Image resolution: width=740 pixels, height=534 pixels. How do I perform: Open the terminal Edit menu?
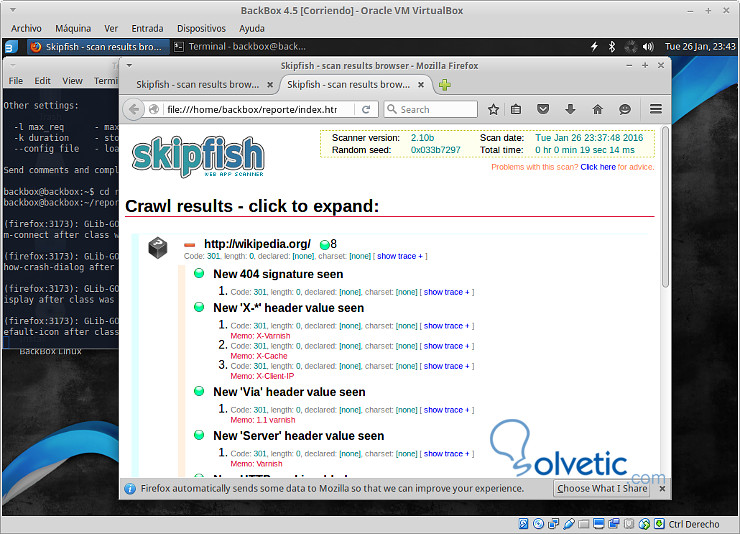coord(42,81)
